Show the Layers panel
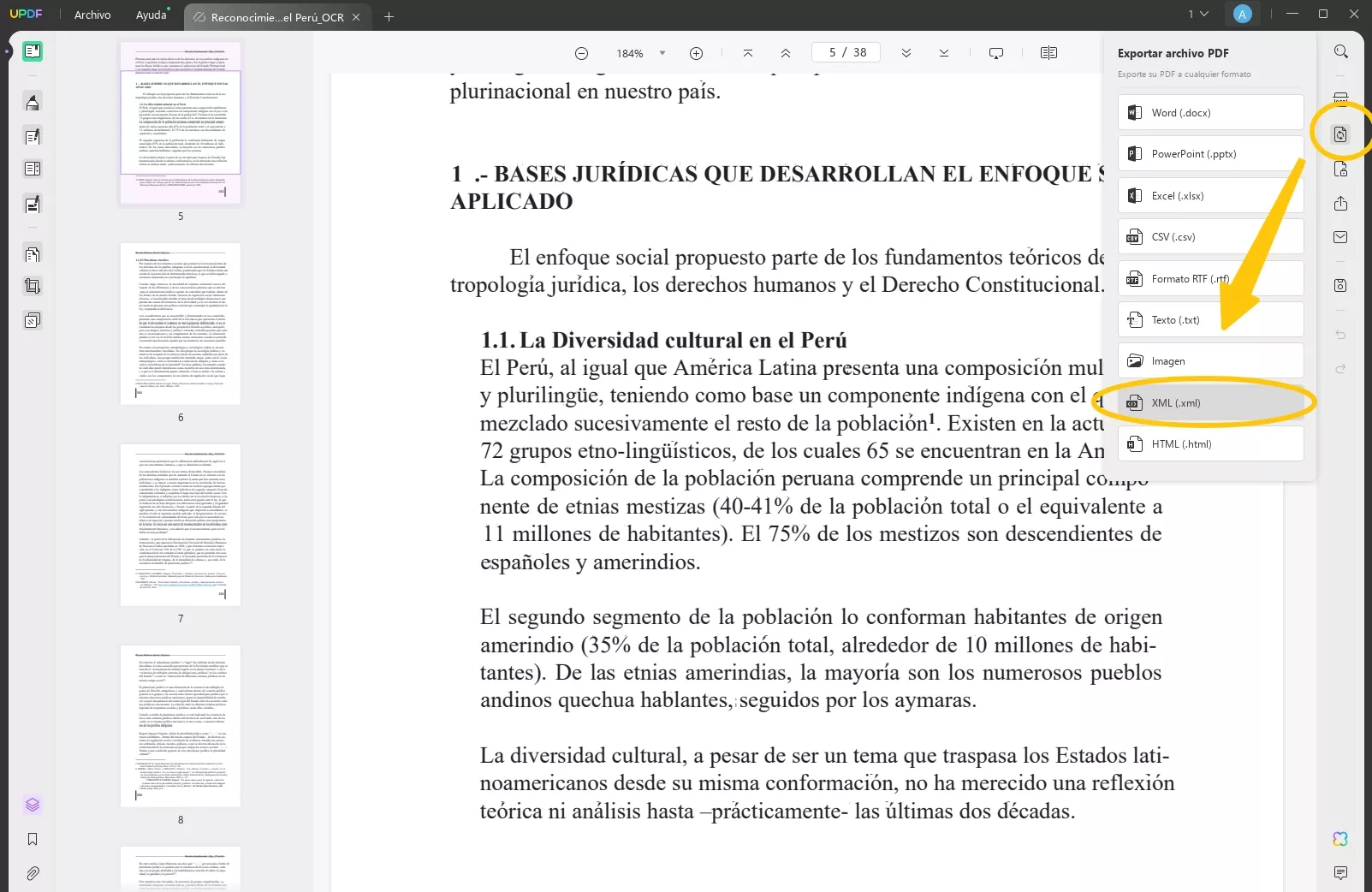 click(33, 805)
